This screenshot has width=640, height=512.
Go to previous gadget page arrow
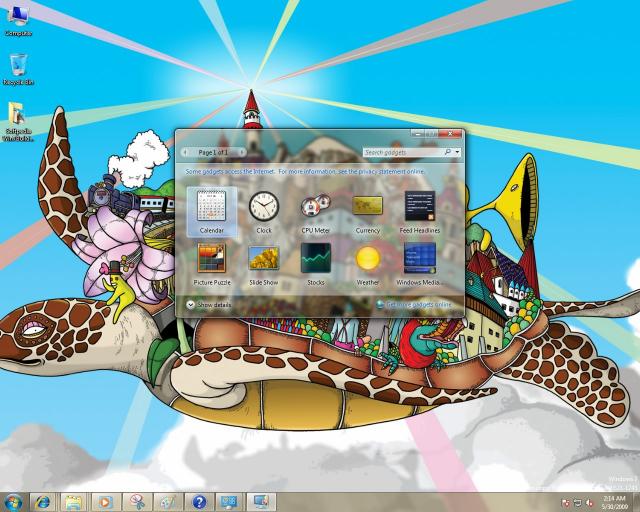click(x=185, y=152)
